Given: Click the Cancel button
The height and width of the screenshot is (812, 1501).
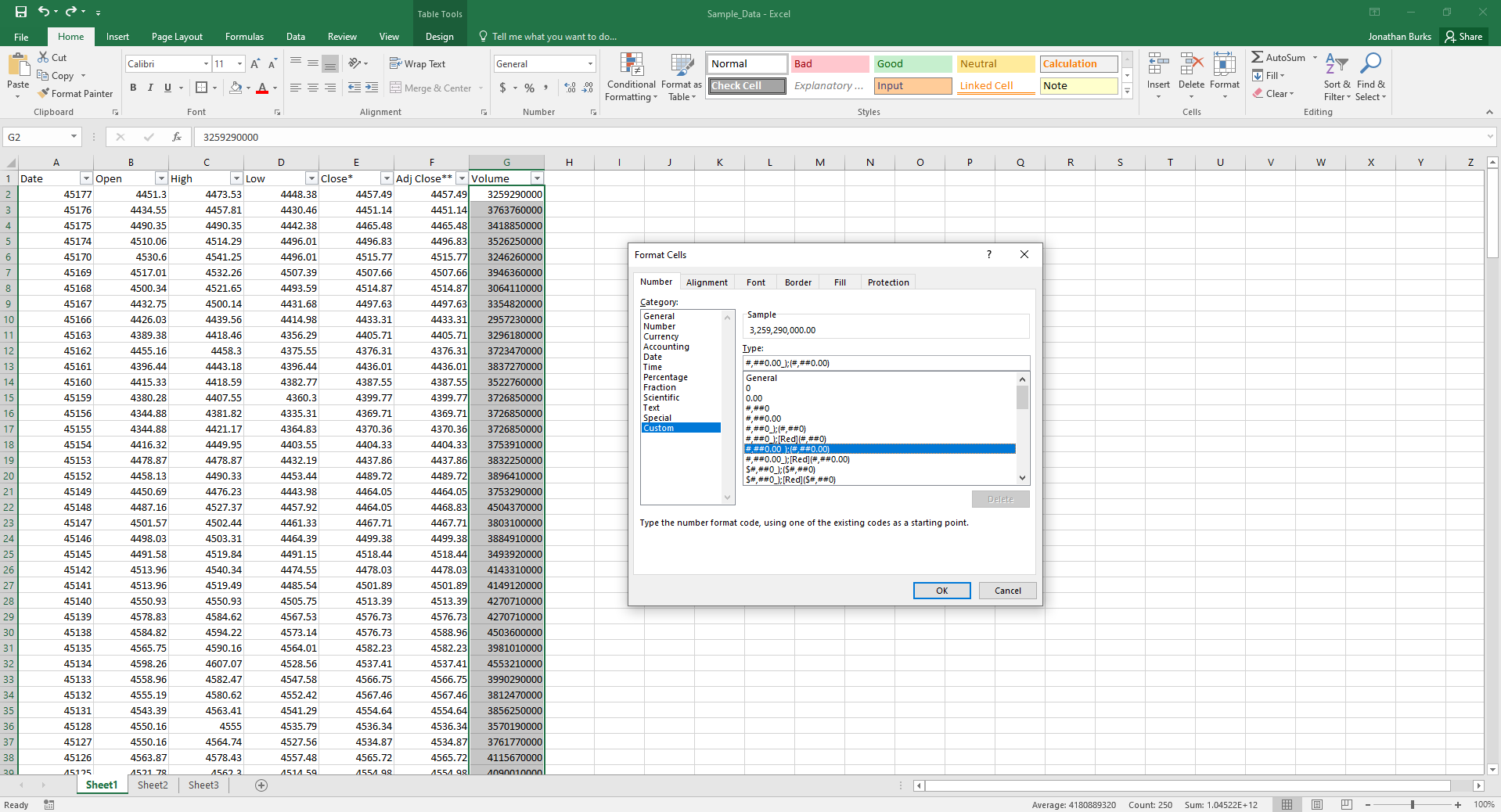Looking at the screenshot, I should pos(1006,591).
